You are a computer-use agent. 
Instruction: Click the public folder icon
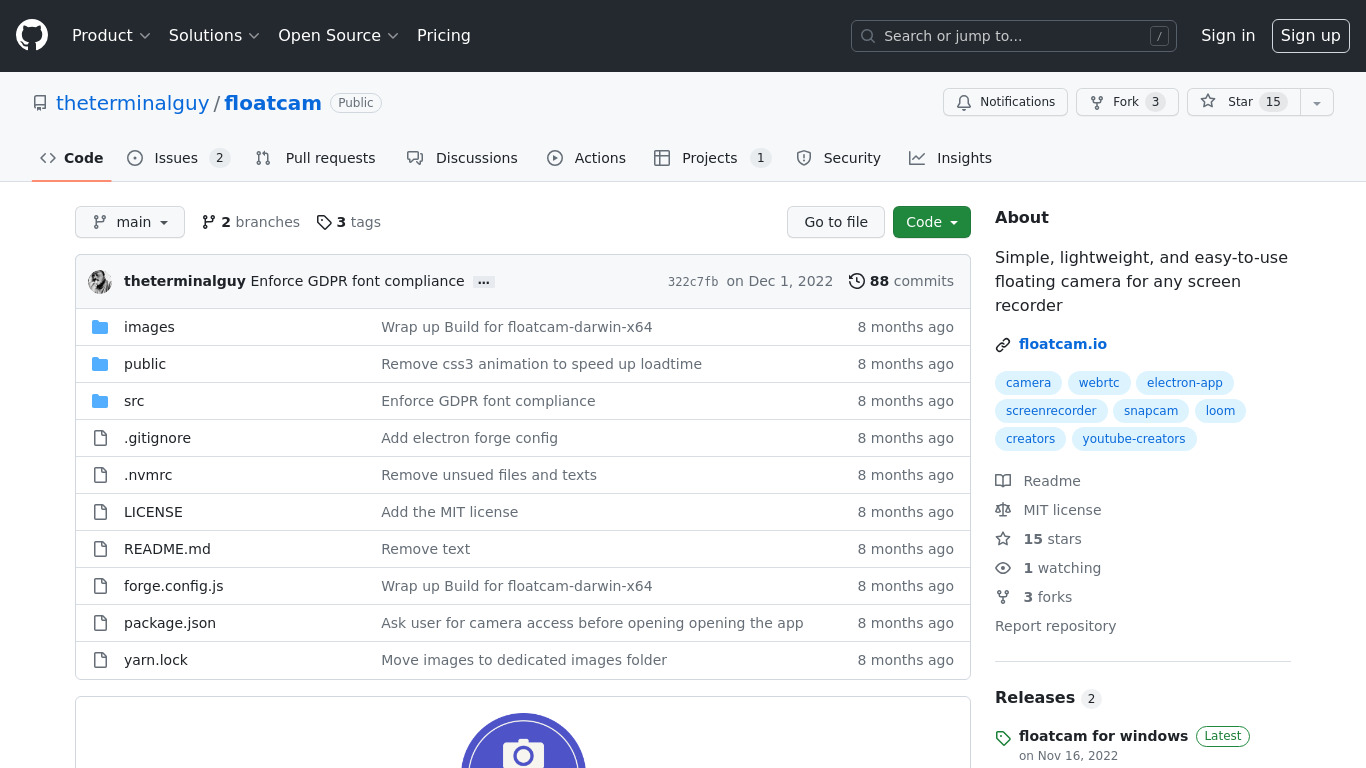(x=100, y=364)
